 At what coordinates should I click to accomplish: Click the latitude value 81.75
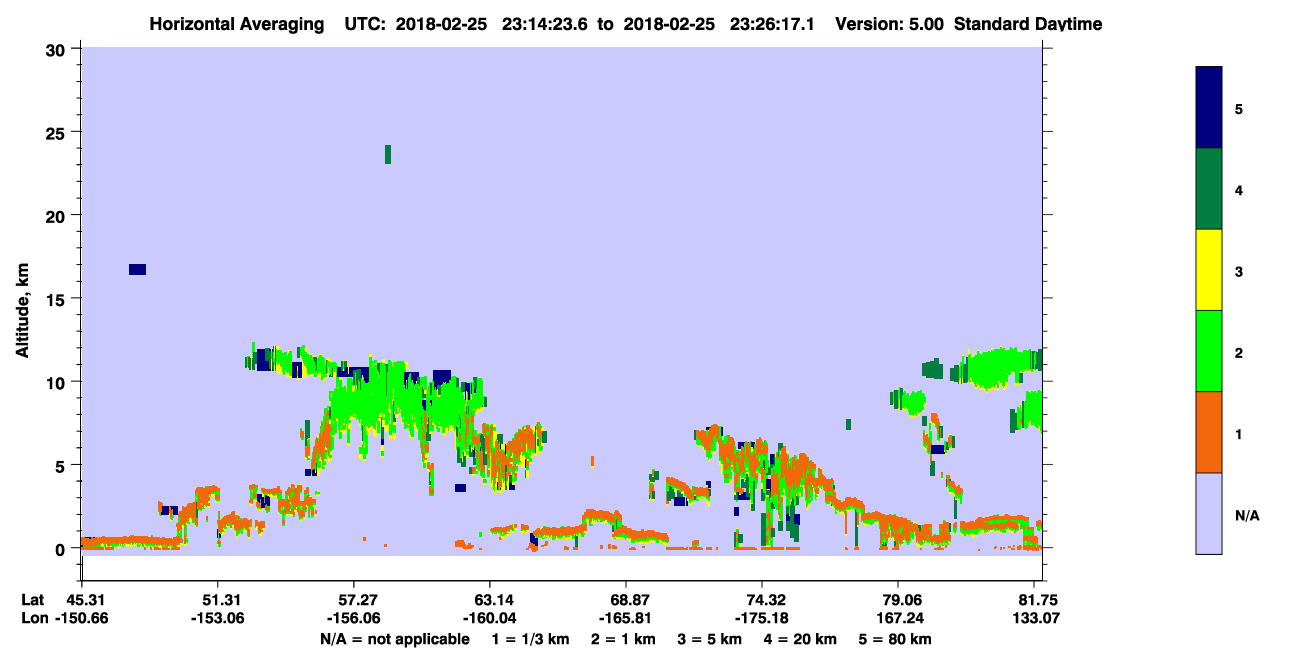[x=1040, y=600]
